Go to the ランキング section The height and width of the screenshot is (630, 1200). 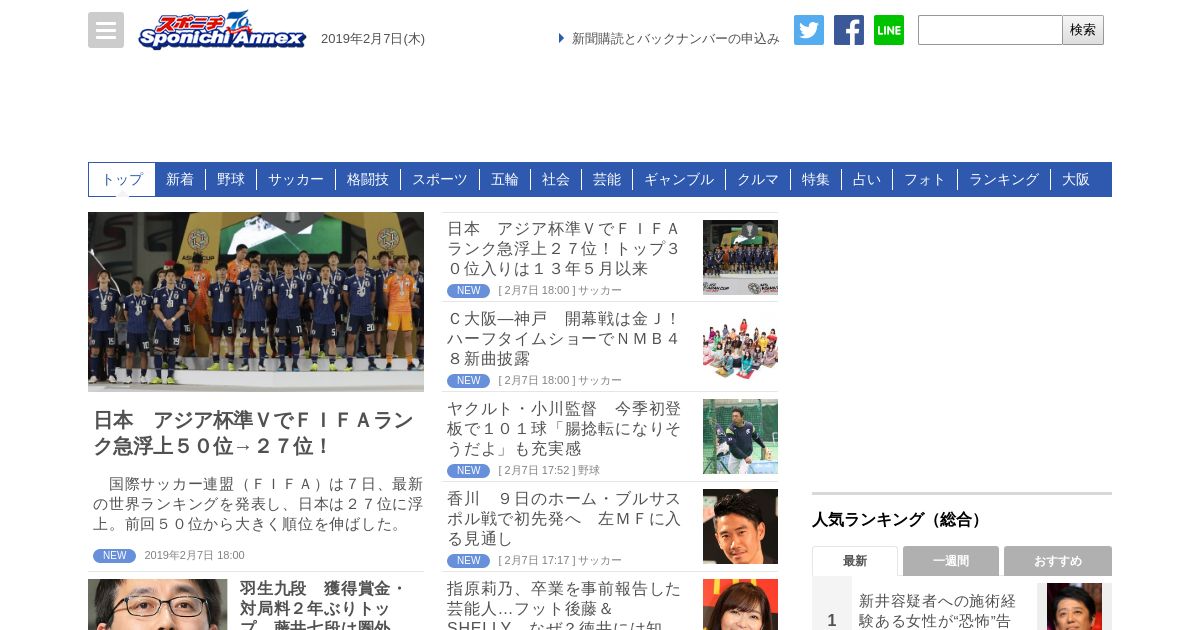[1004, 179]
